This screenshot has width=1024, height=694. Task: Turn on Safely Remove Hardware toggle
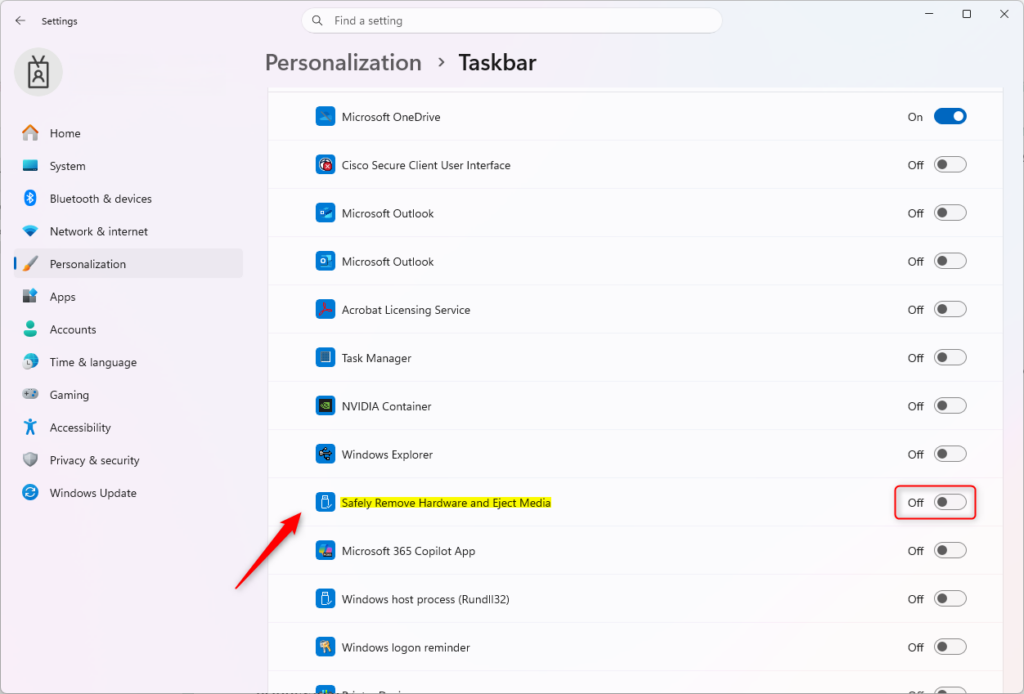coord(950,502)
